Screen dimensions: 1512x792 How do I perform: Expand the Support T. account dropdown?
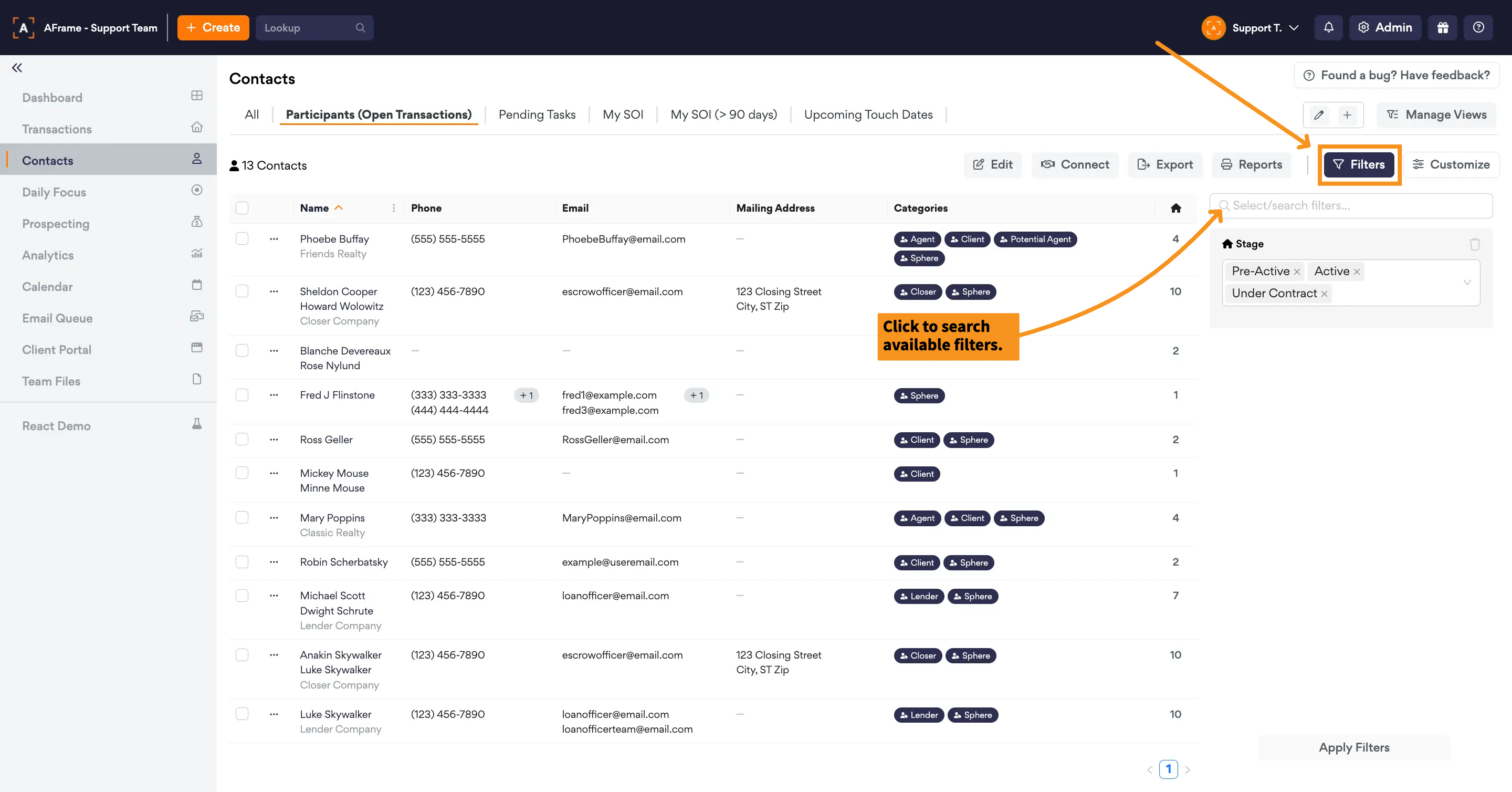click(x=1293, y=28)
